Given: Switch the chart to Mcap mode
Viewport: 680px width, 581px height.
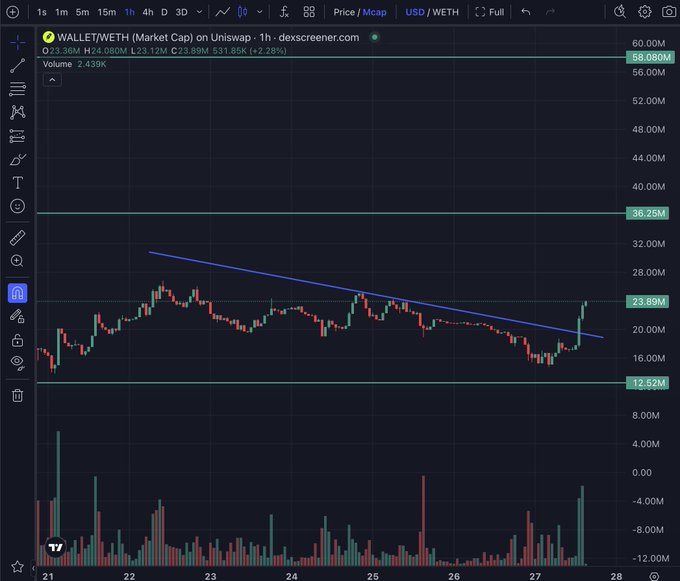Looking at the screenshot, I should (x=374, y=12).
